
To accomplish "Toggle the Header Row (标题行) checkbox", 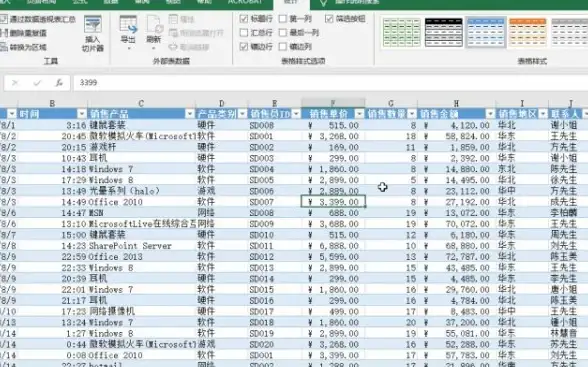I will pyautogui.click(x=244, y=18).
